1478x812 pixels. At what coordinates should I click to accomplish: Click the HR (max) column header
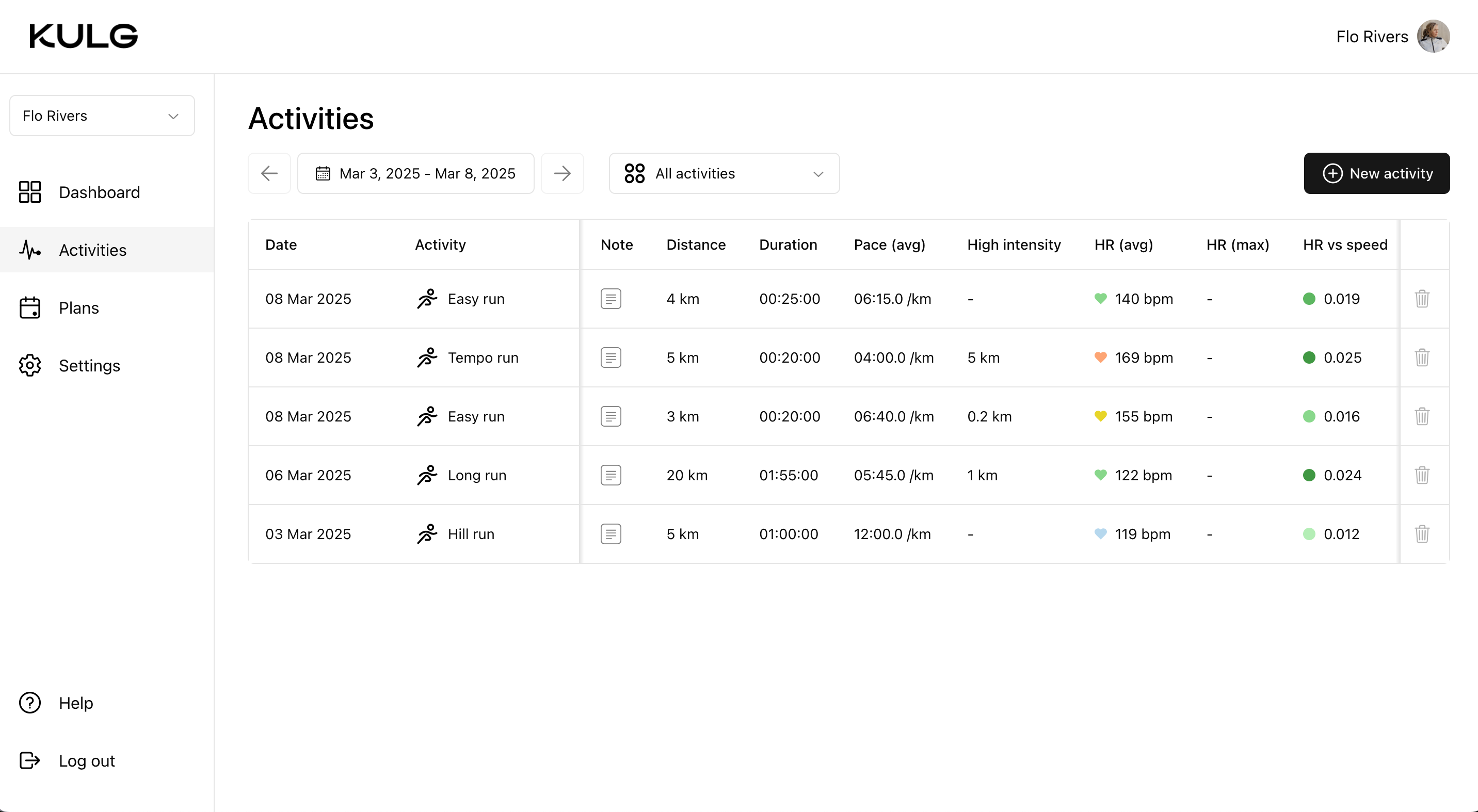[x=1238, y=245]
